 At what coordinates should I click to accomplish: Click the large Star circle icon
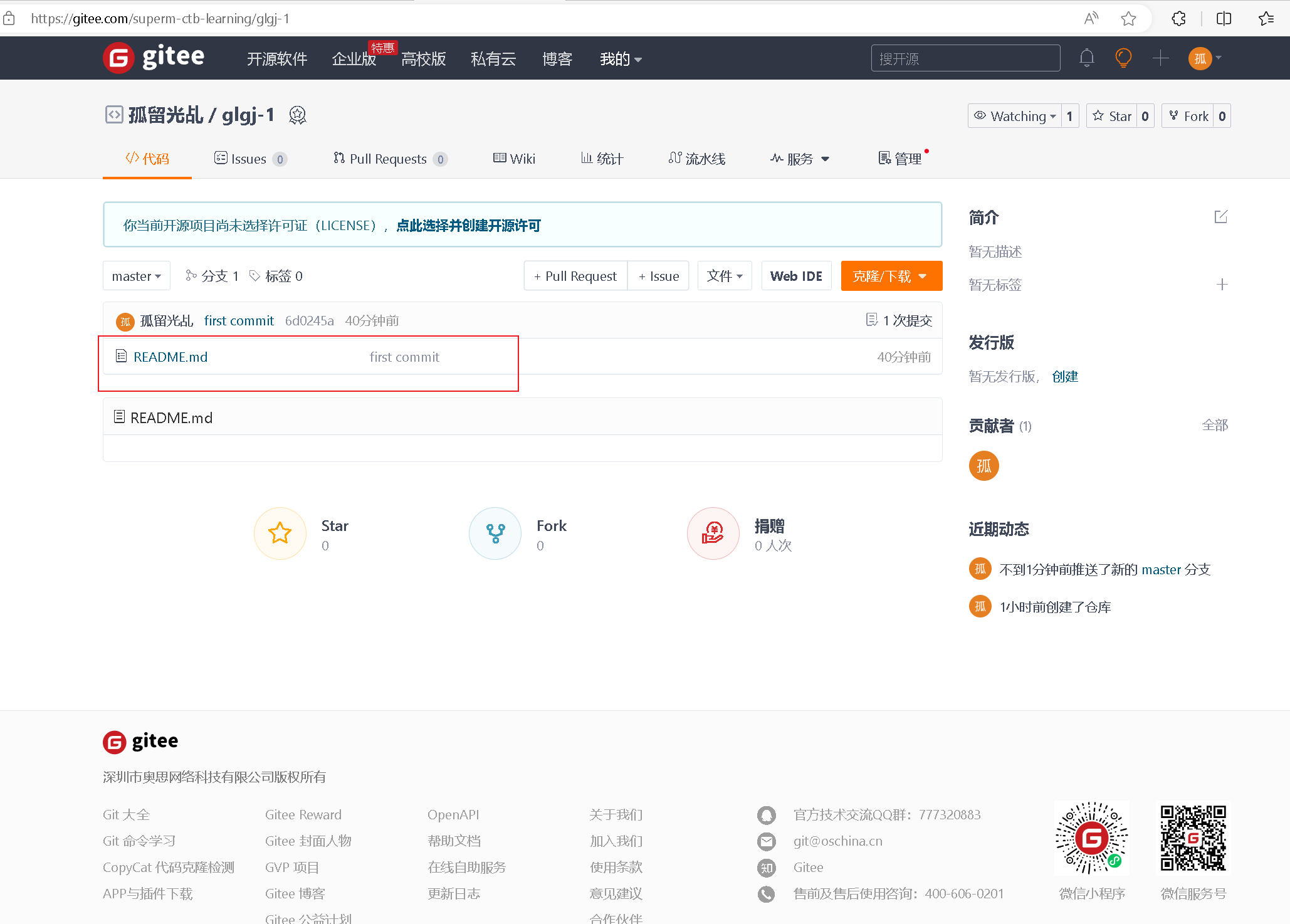point(280,533)
